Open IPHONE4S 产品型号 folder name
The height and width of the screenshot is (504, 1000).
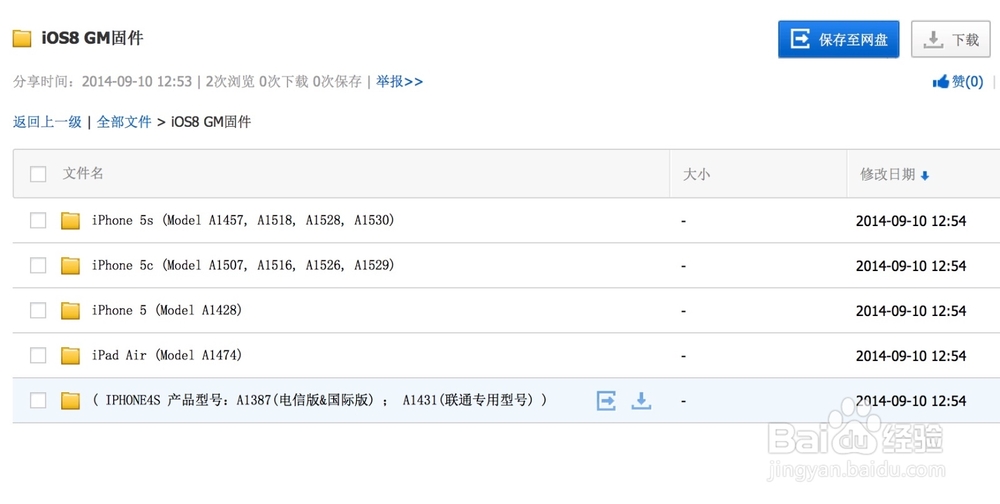click(x=320, y=400)
